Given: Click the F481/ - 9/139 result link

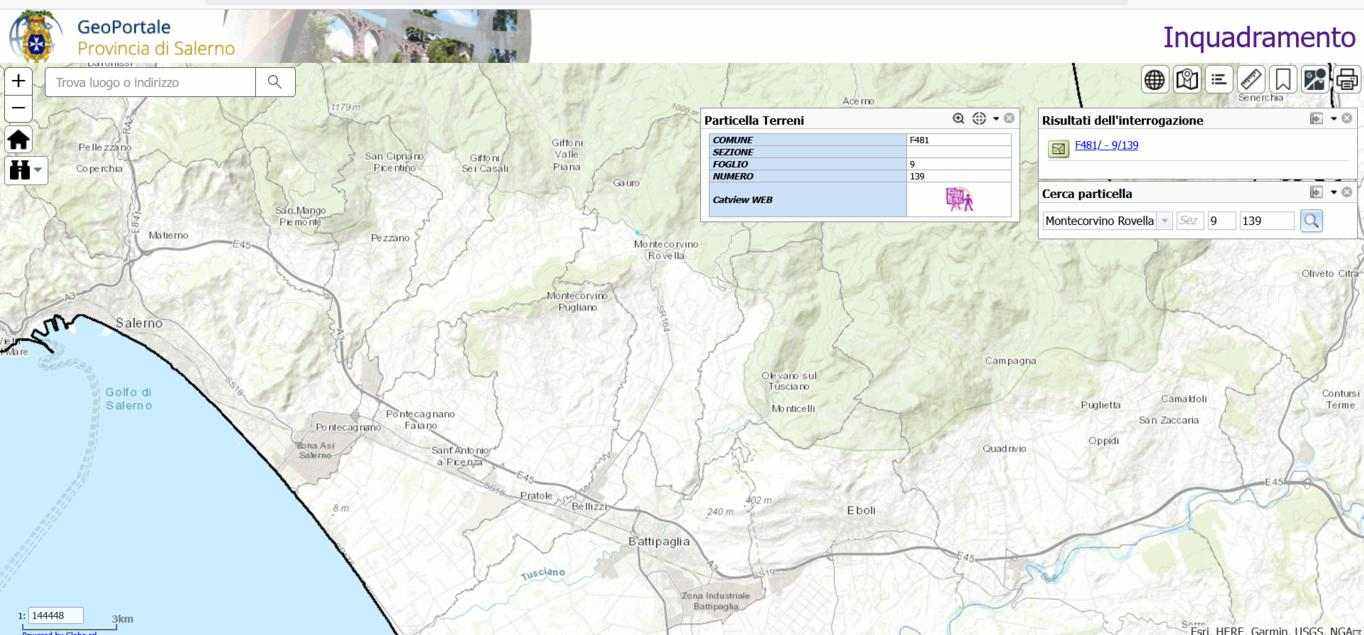Looking at the screenshot, I should [x=1106, y=146].
